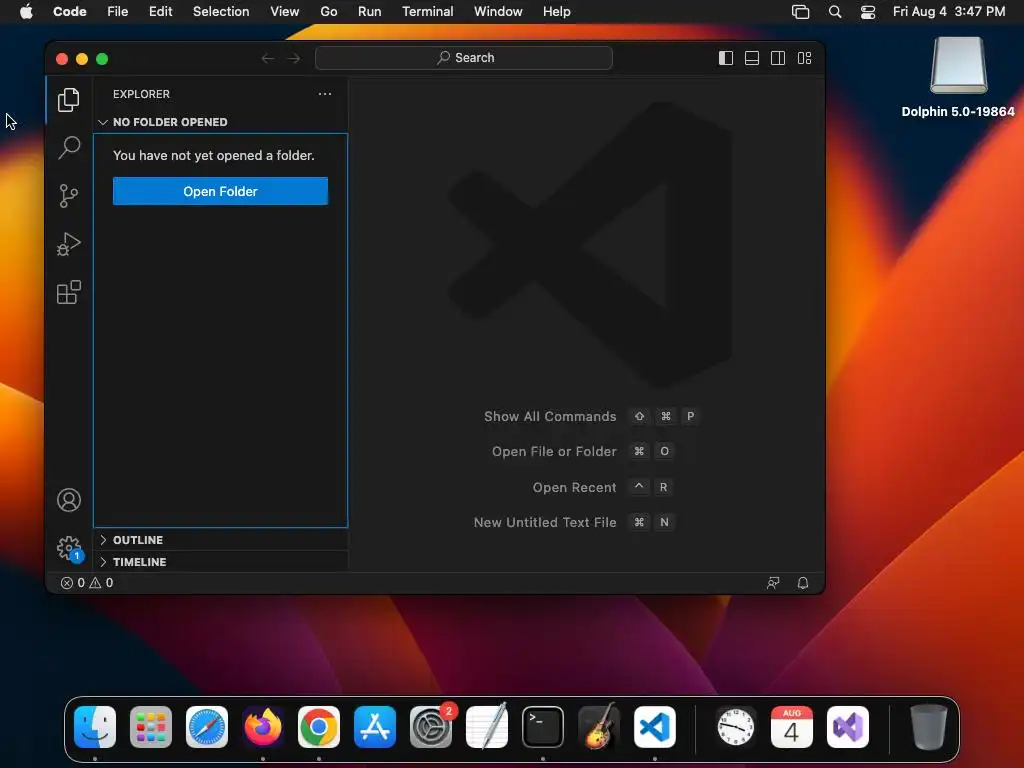1024x768 pixels.
Task: Launch Google Chrome from the Dock
Action: pyautogui.click(x=319, y=727)
